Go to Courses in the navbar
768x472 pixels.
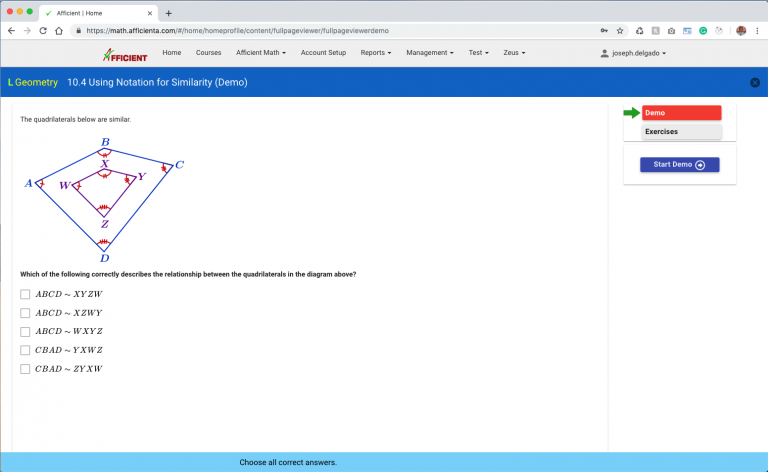[208, 52]
